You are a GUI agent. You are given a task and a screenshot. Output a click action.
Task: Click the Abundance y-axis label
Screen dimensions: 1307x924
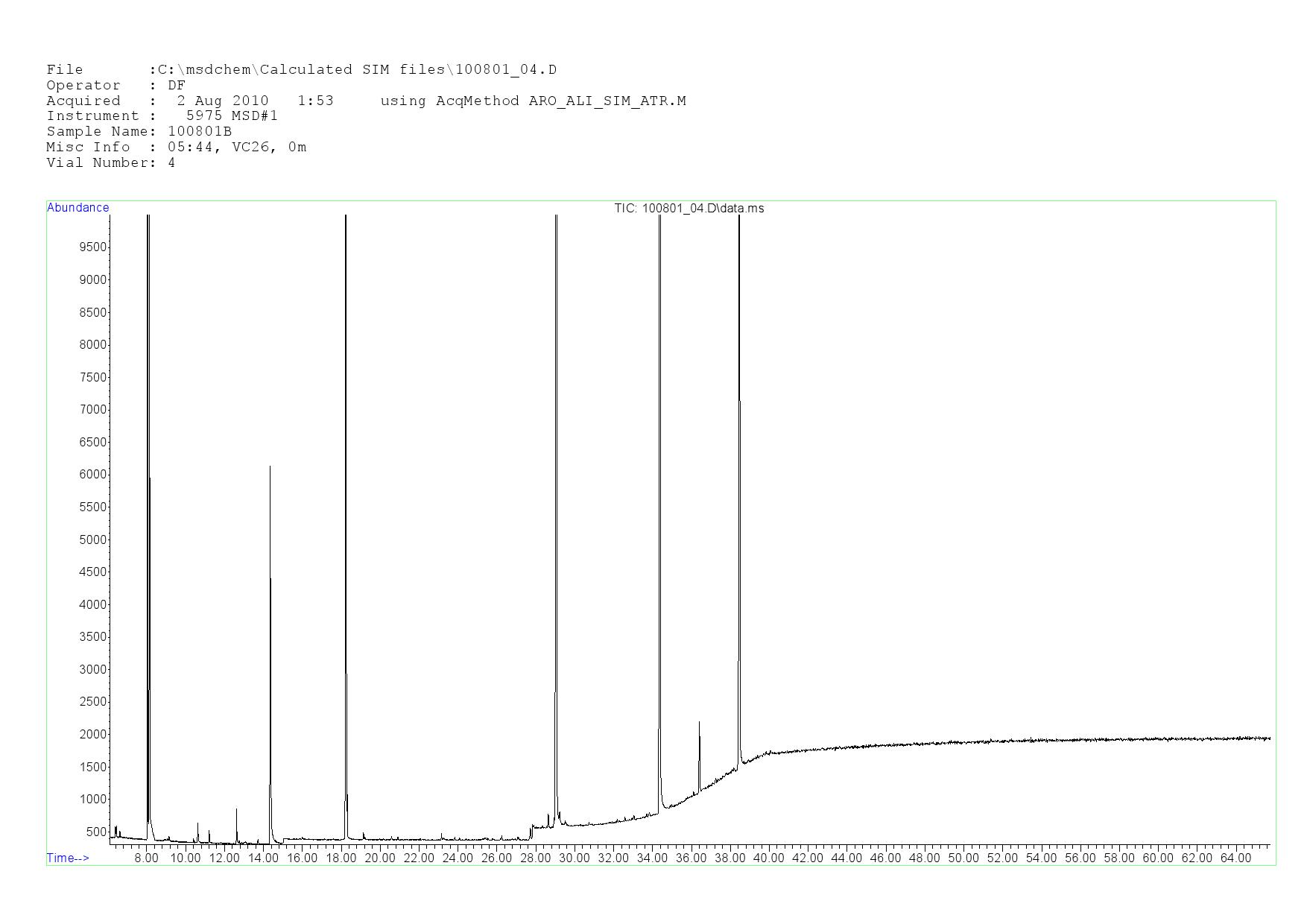pos(77,208)
